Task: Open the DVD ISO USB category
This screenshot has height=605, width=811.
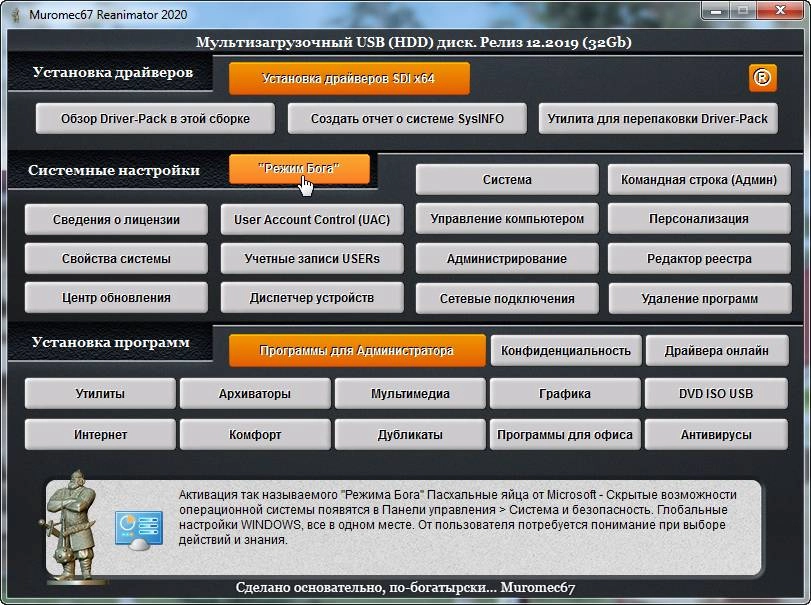Action: (716, 394)
